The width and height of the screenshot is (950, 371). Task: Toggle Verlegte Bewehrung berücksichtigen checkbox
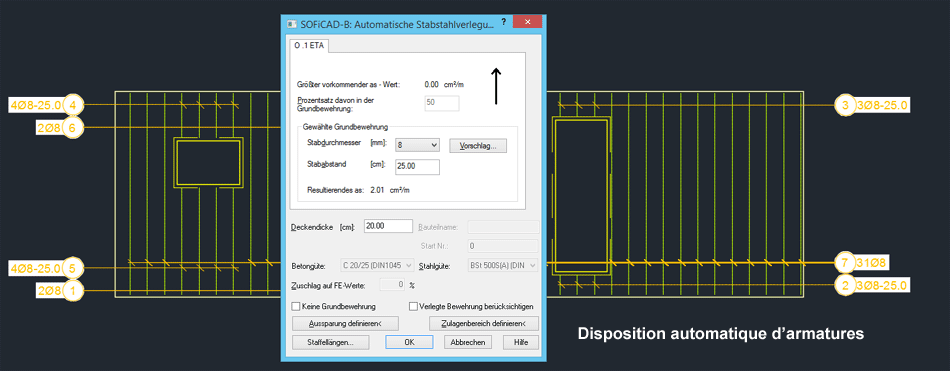point(414,307)
